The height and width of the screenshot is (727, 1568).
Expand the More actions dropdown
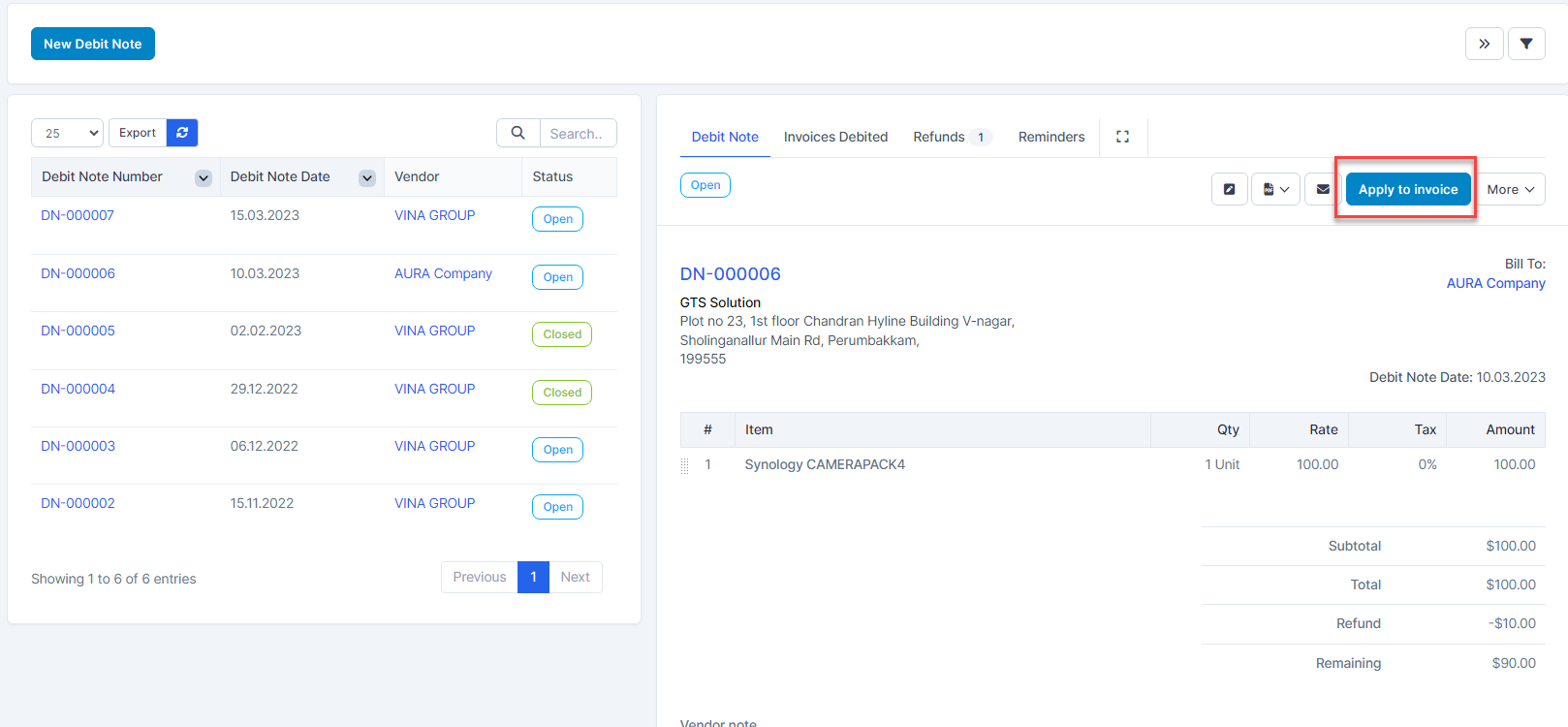(x=1510, y=190)
